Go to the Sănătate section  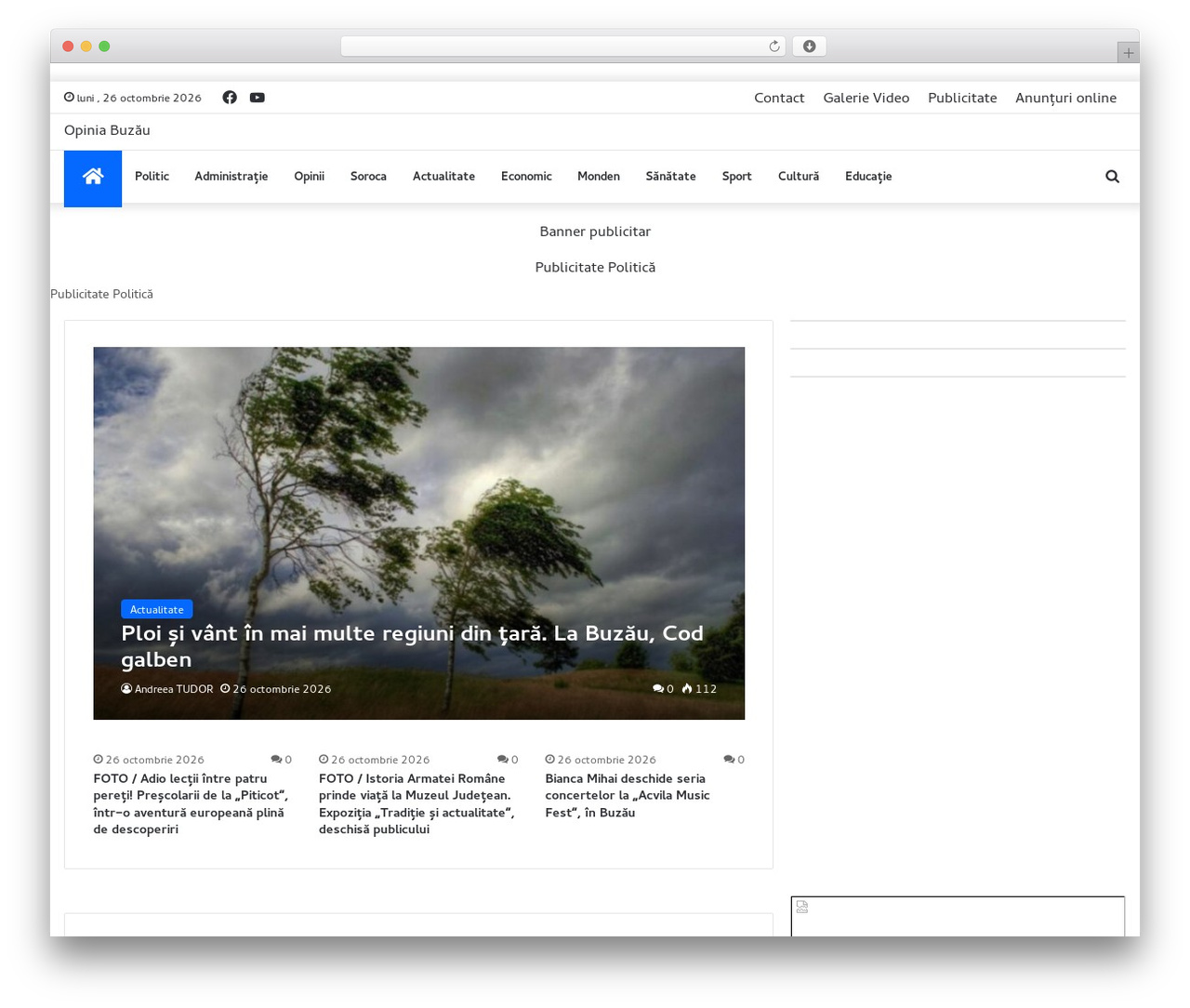[670, 177]
